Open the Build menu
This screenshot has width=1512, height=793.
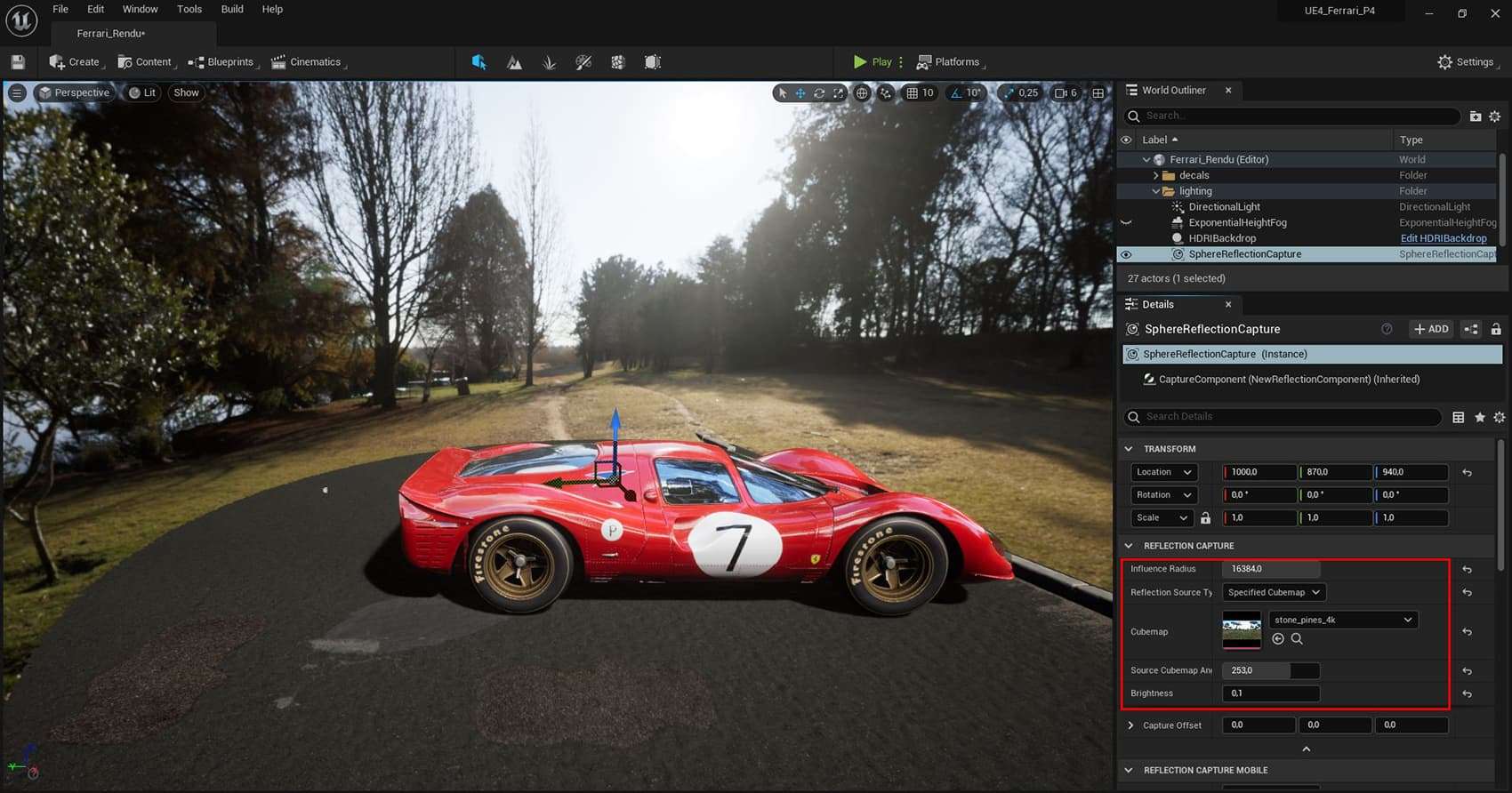(232, 9)
